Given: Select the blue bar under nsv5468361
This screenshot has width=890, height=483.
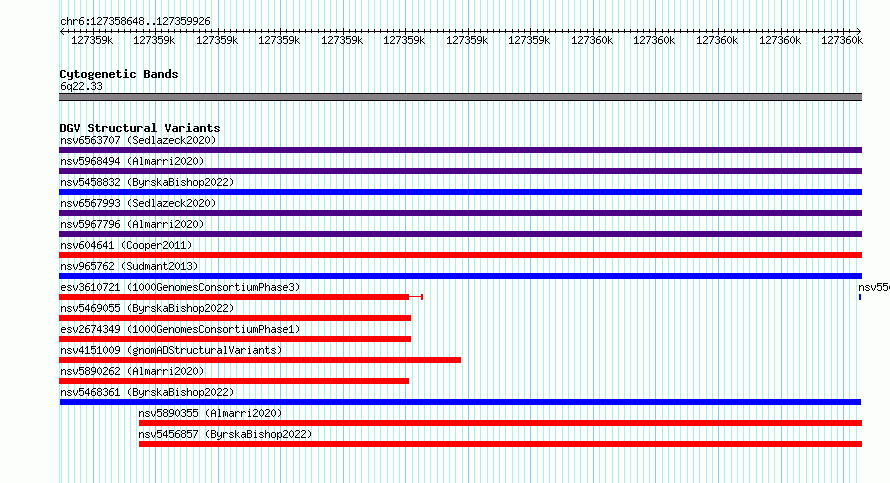Looking at the screenshot, I should (460, 402).
